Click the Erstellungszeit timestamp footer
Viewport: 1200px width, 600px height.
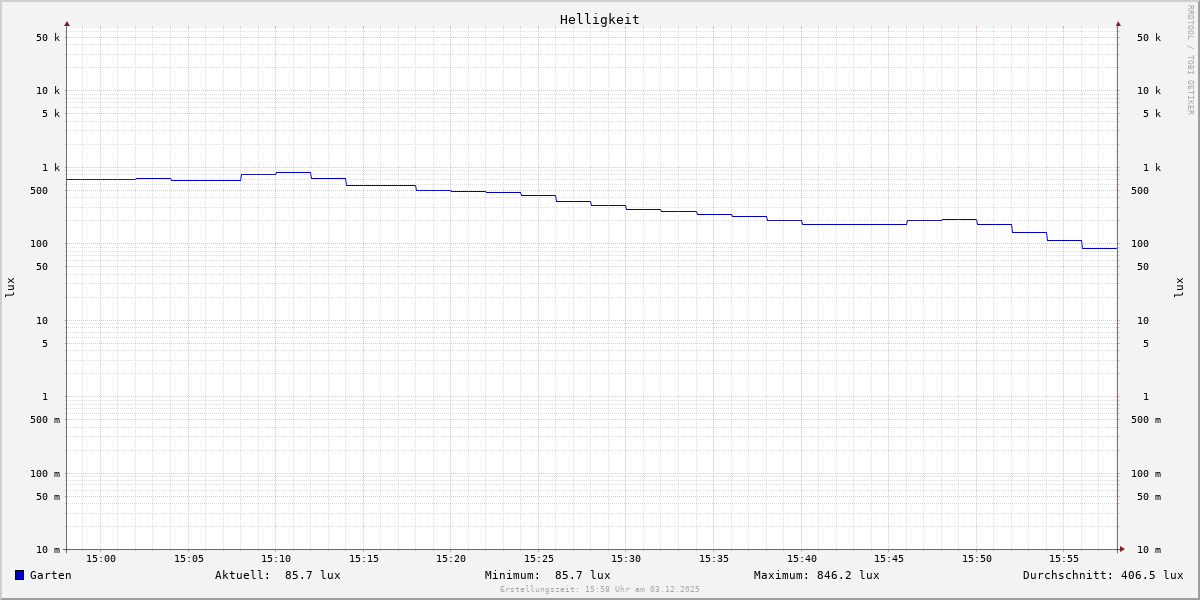click(x=600, y=590)
